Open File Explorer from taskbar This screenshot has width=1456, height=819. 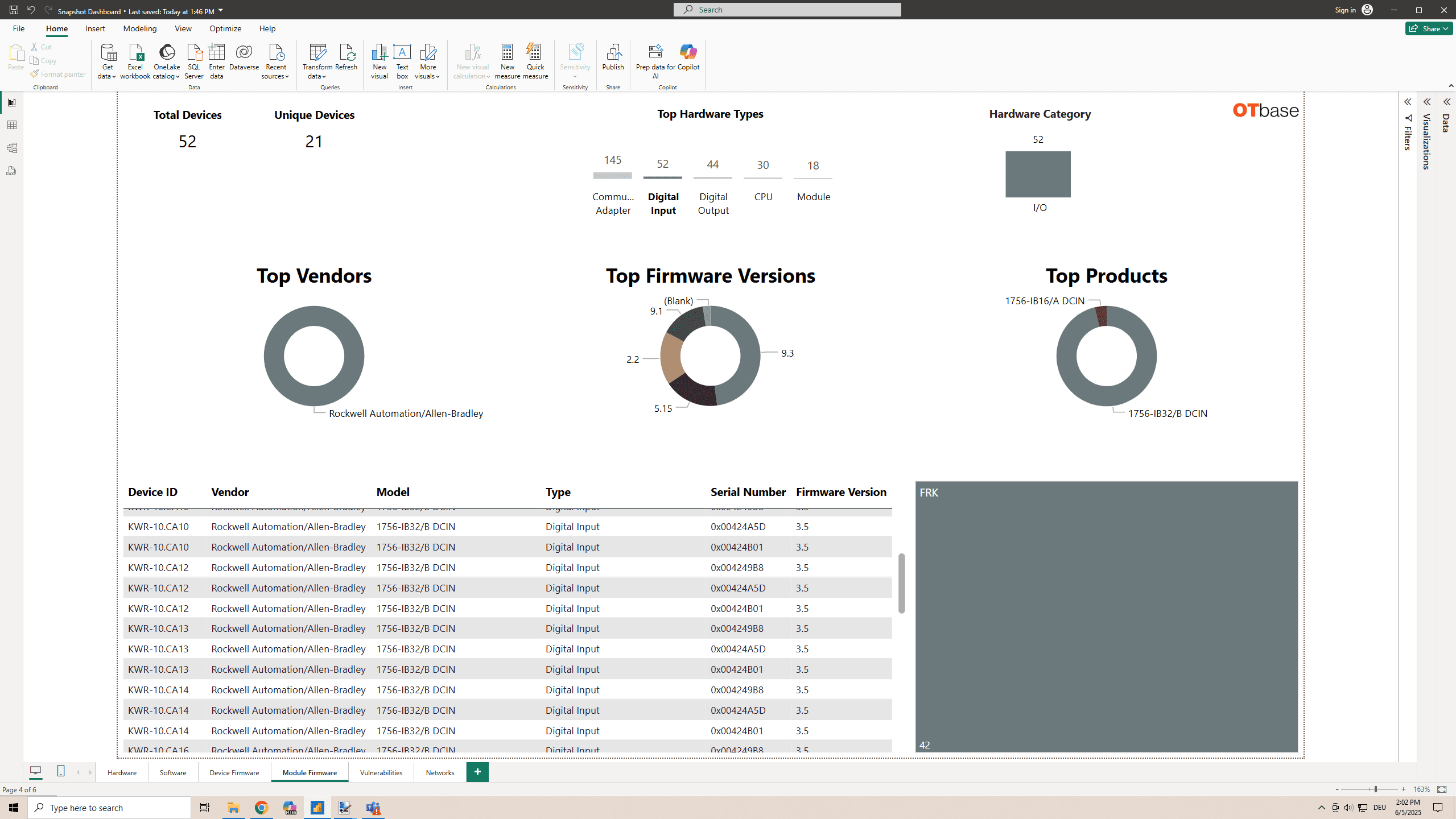(x=233, y=808)
